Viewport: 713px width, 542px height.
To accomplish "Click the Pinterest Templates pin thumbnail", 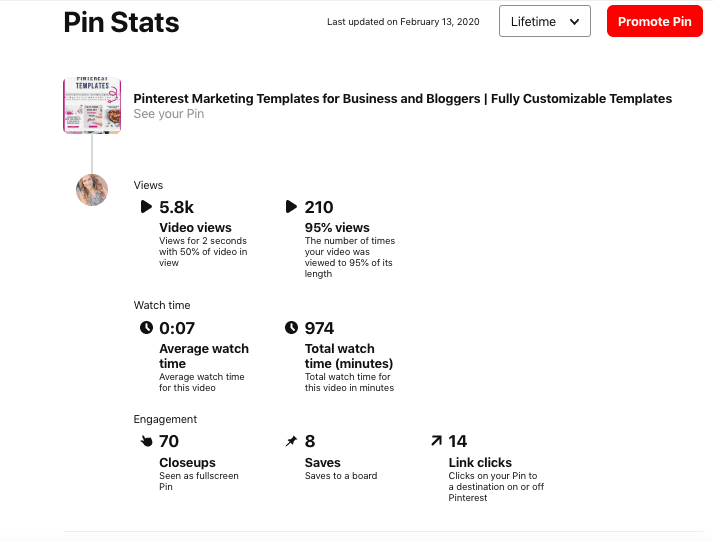I will click(92, 105).
